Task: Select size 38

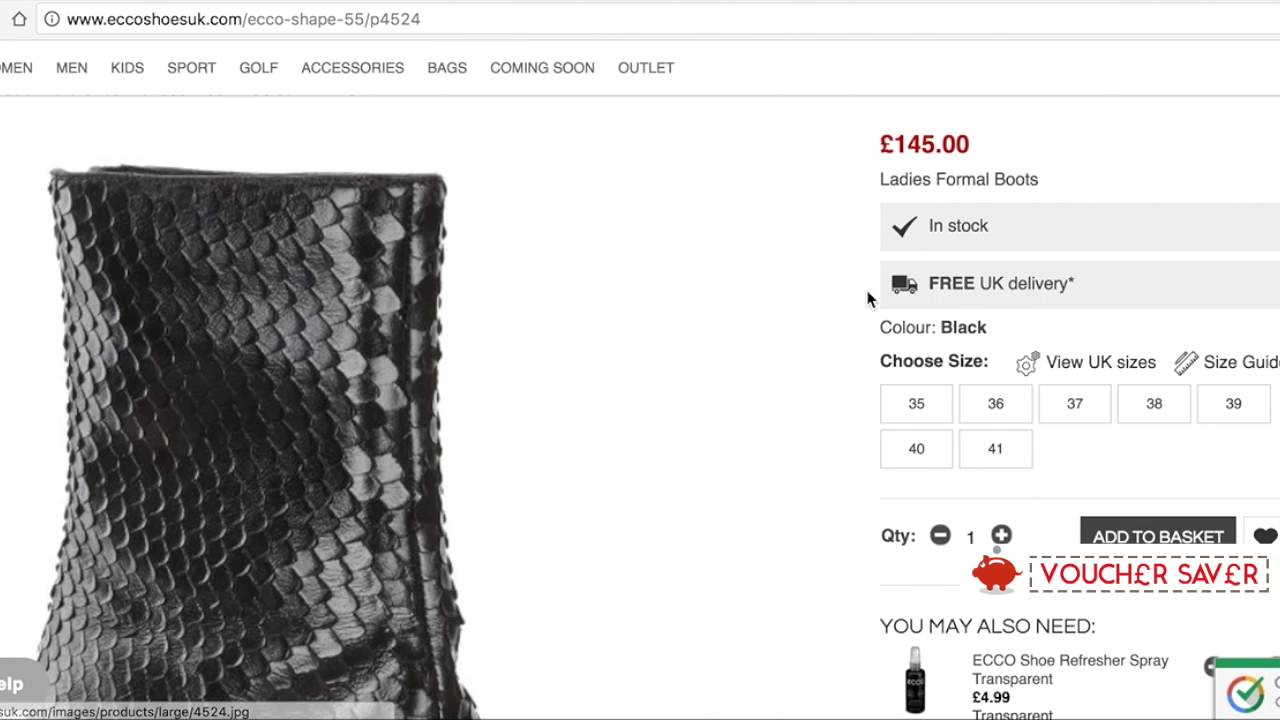Action: coord(1154,404)
